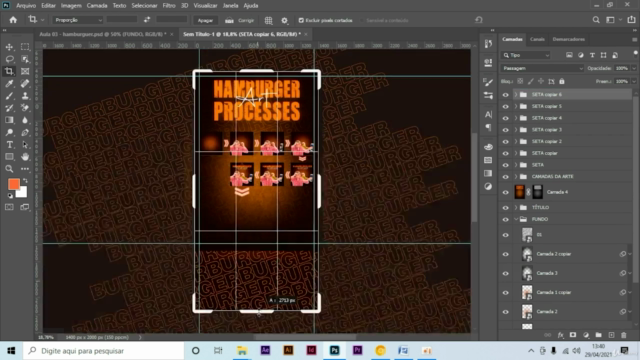Delete layer with trash icon
640x360 pixels.
(624, 335)
